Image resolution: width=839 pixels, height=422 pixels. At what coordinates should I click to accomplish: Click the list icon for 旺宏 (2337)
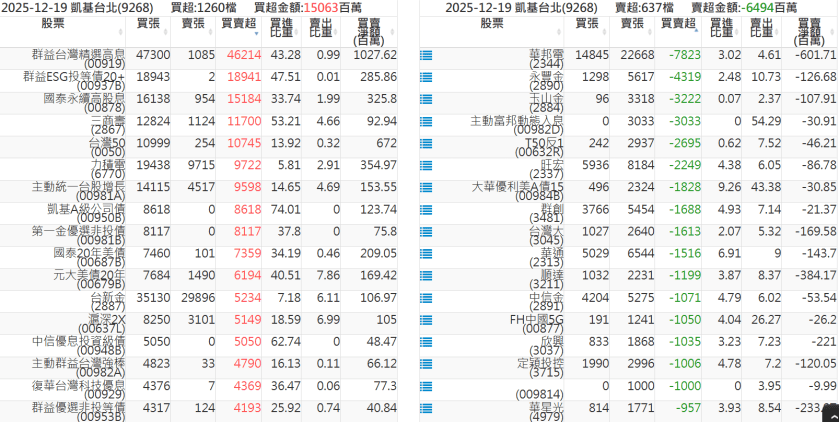tap(426, 166)
